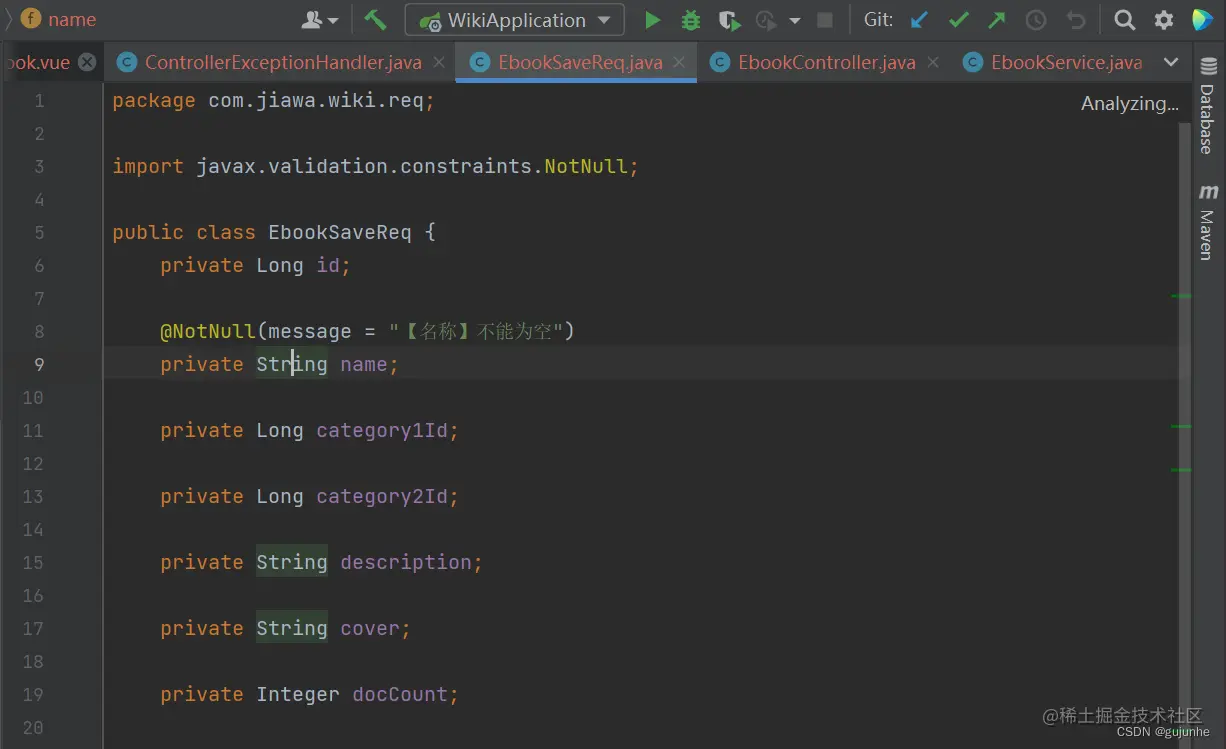Click the field name description

tap(406, 562)
